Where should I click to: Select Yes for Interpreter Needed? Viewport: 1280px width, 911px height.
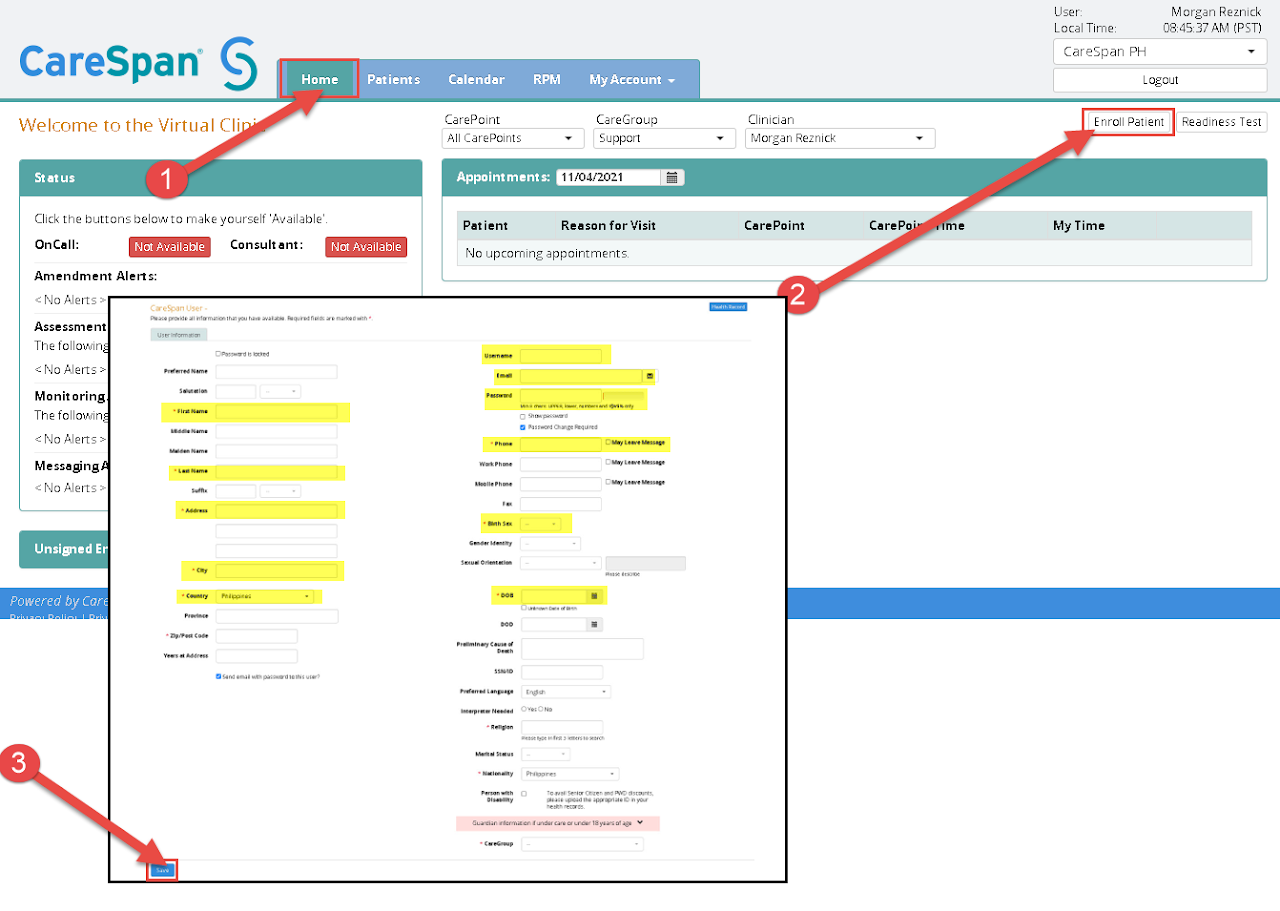point(524,708)
